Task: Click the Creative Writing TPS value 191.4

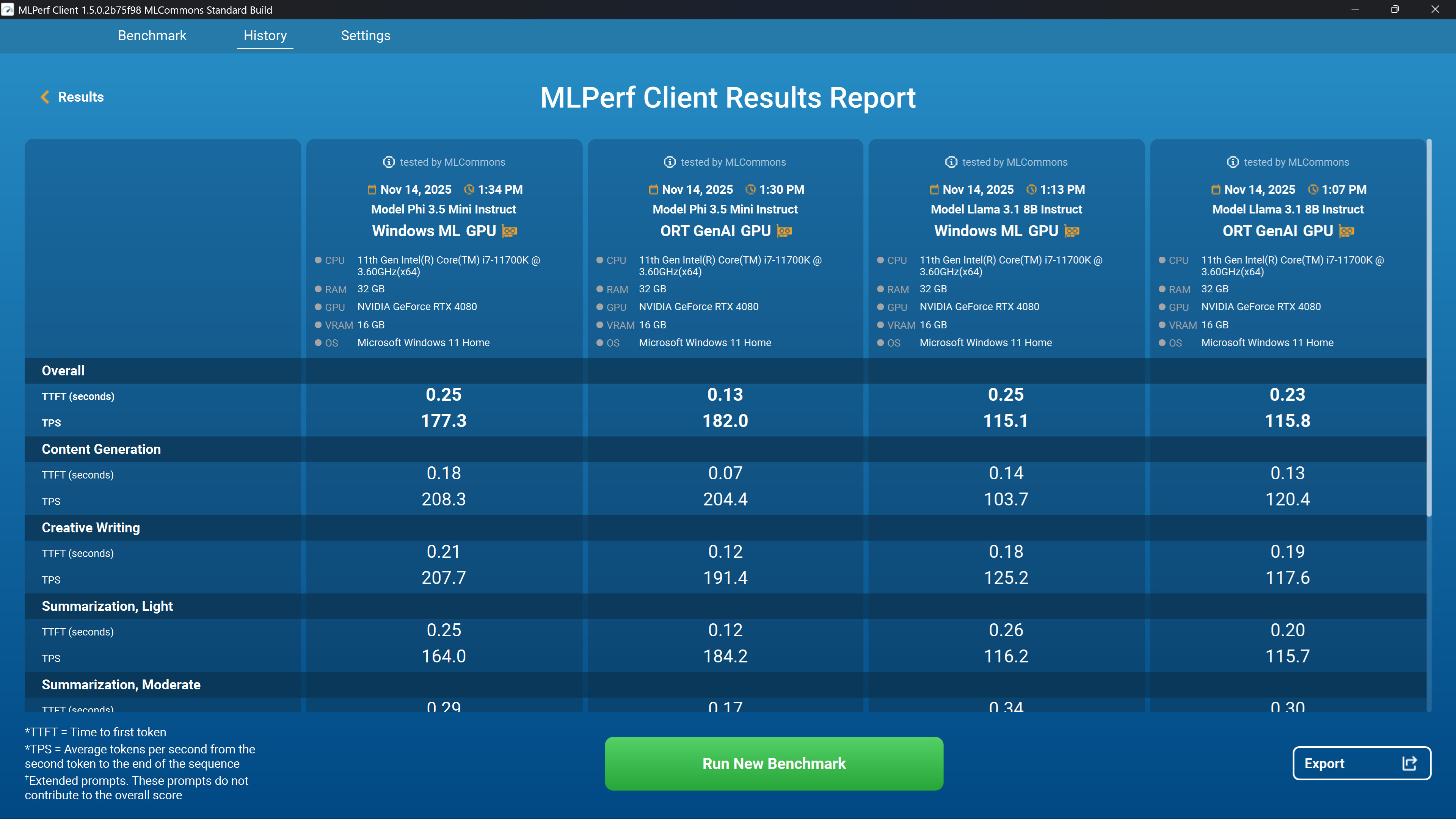Action: 725,578
